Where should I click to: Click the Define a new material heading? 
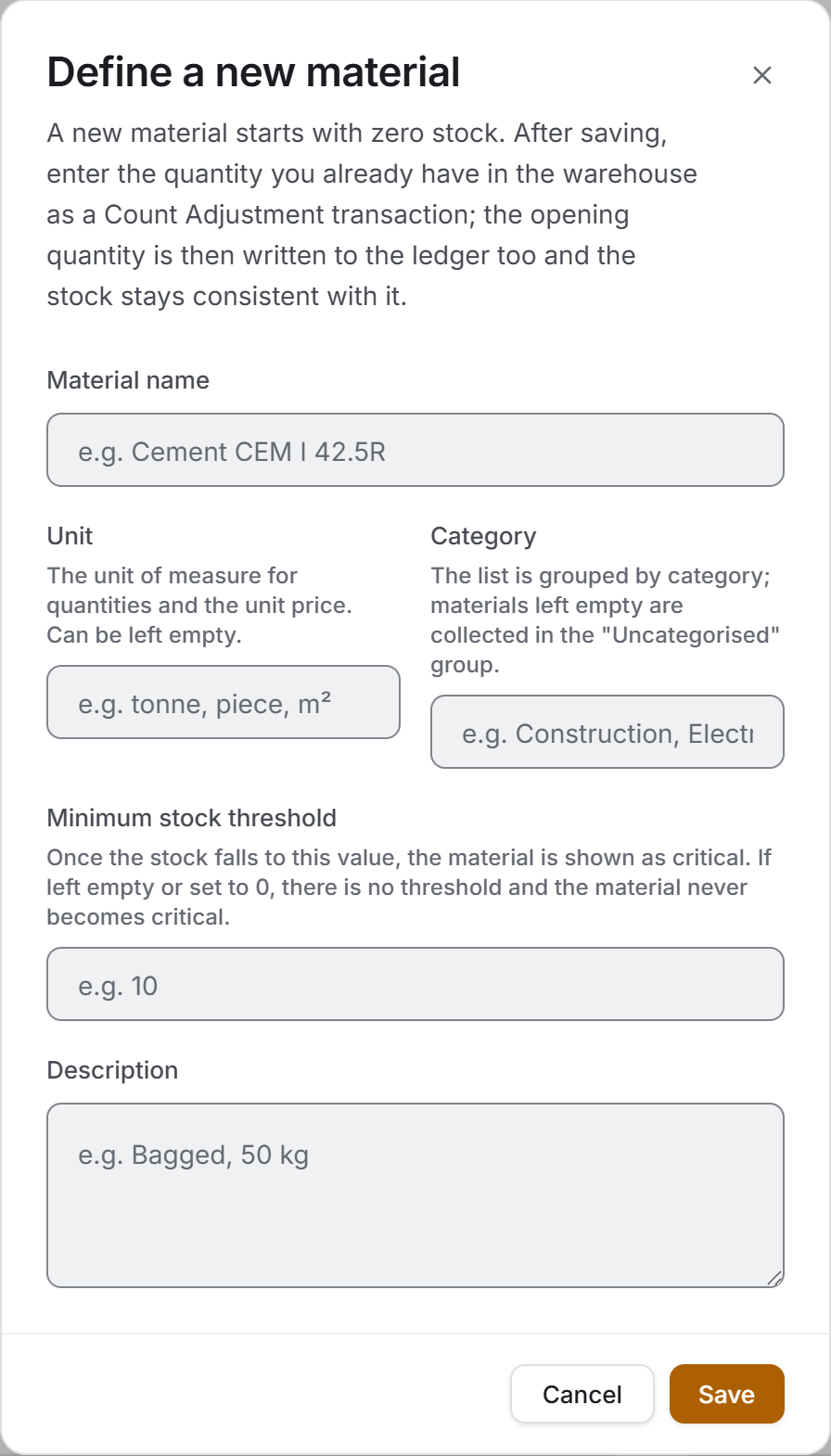[253, 72]
